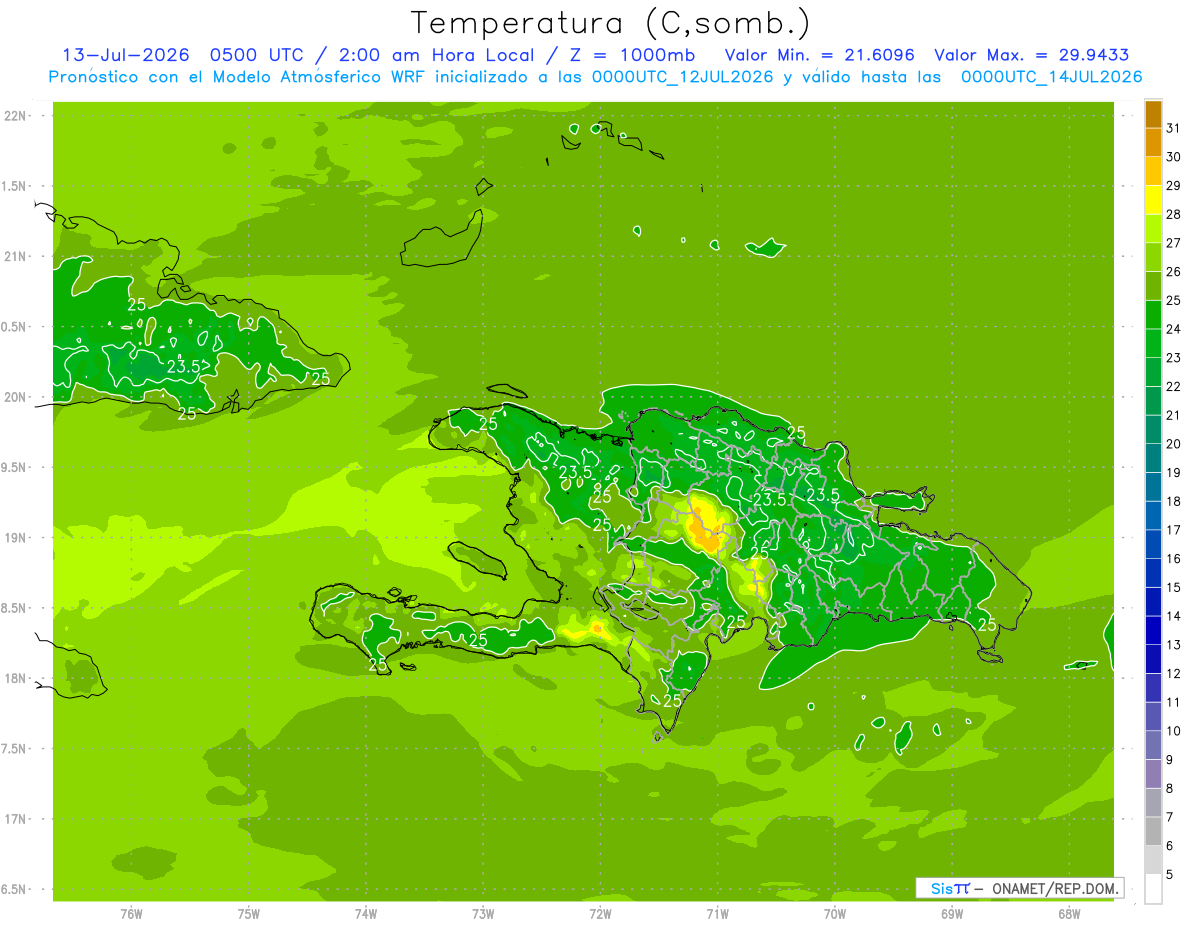Click the 'Temperatura (C,somb.)' title
This screenshot has height=927, width=1200.
611,22
